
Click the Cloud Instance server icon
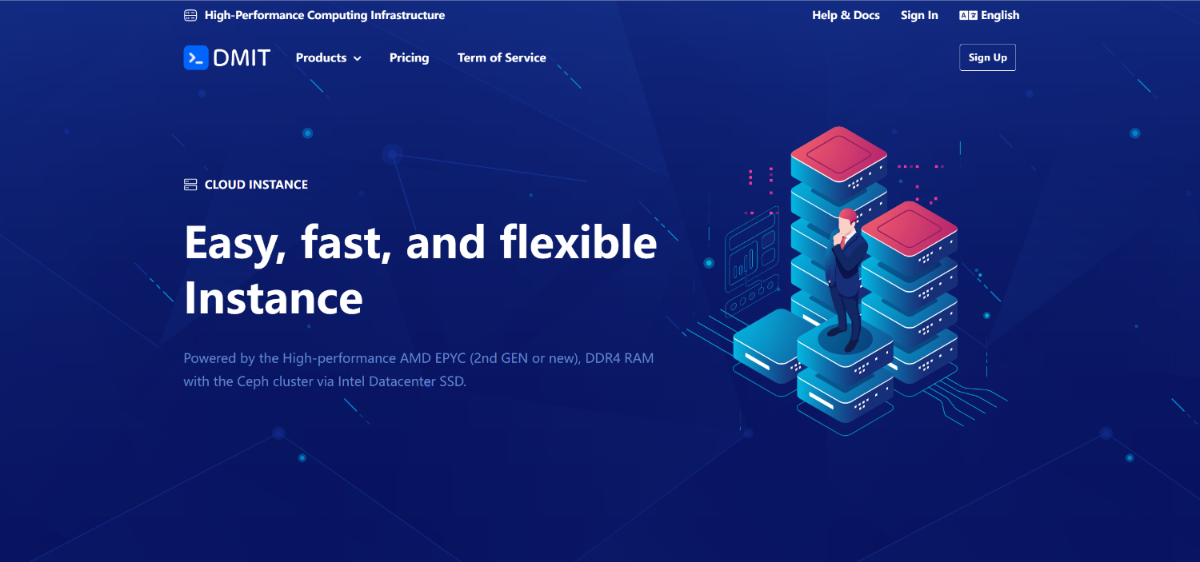click(x=190, y=185)
